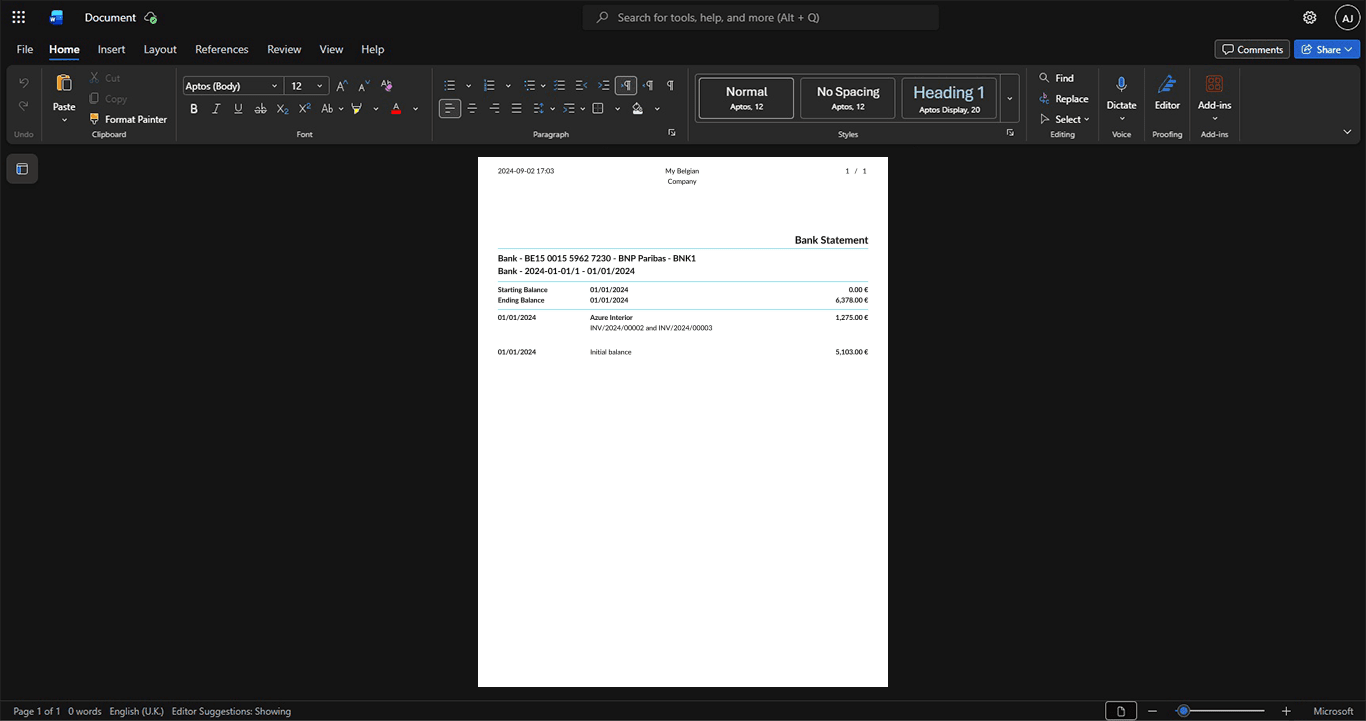Align text left
The width and height of the screenshot is (1366, 721).
pos(450,108)
